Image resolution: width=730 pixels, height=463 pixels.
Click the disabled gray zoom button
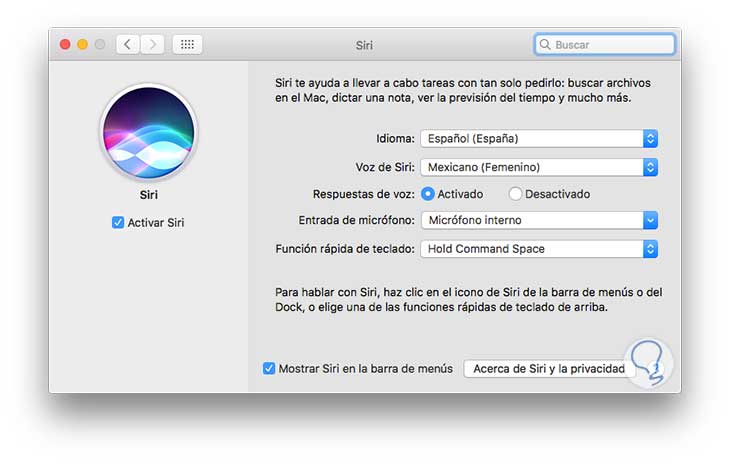coord(100,44)
